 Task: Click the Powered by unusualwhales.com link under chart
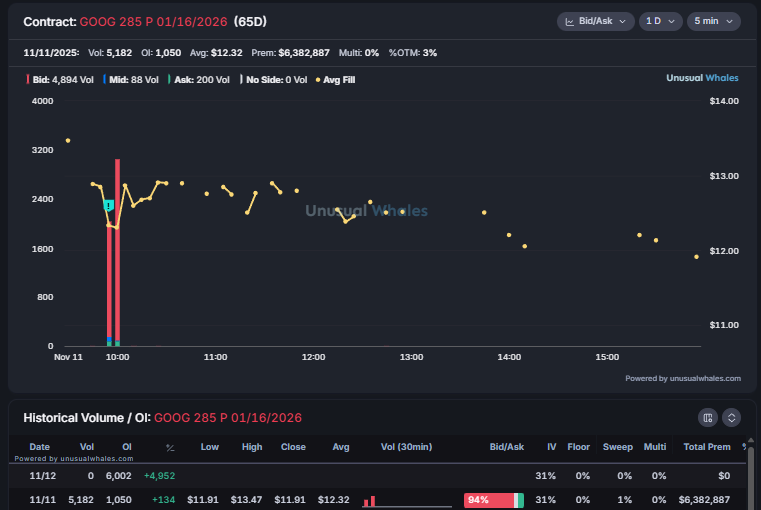[683, 378]
